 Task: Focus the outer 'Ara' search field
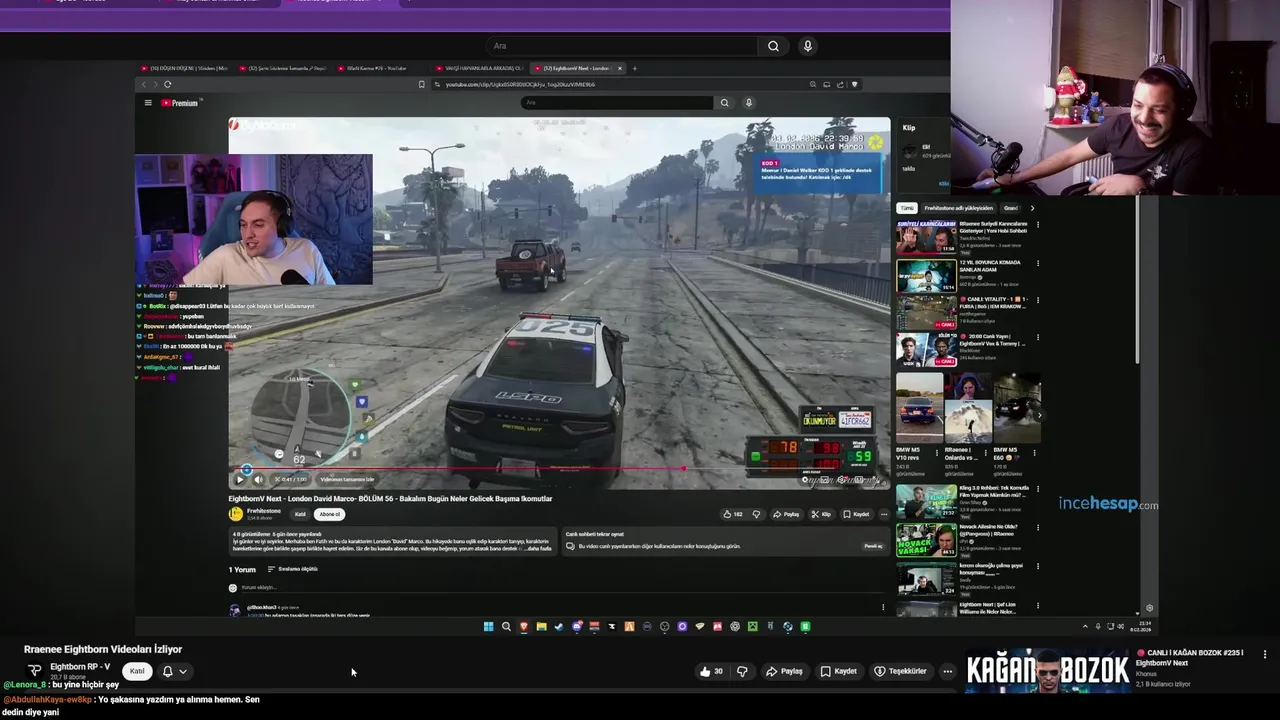[x=622, y=46]
